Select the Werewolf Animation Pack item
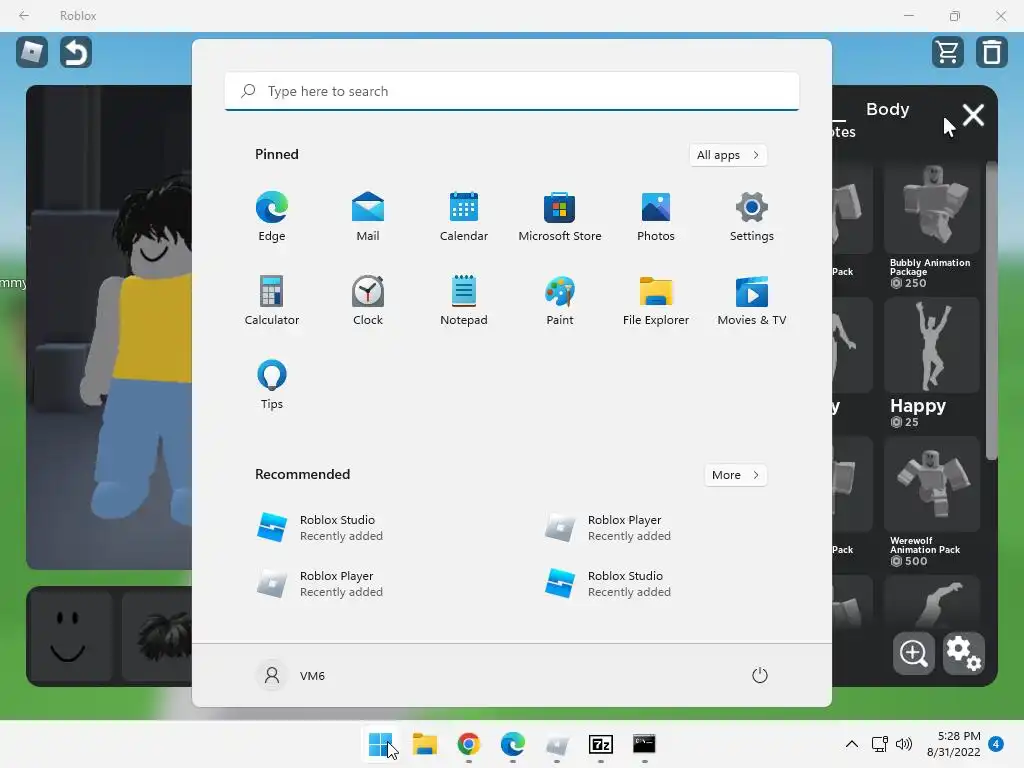This screenshot has height=768, width=1024. [x=932, y=502]
